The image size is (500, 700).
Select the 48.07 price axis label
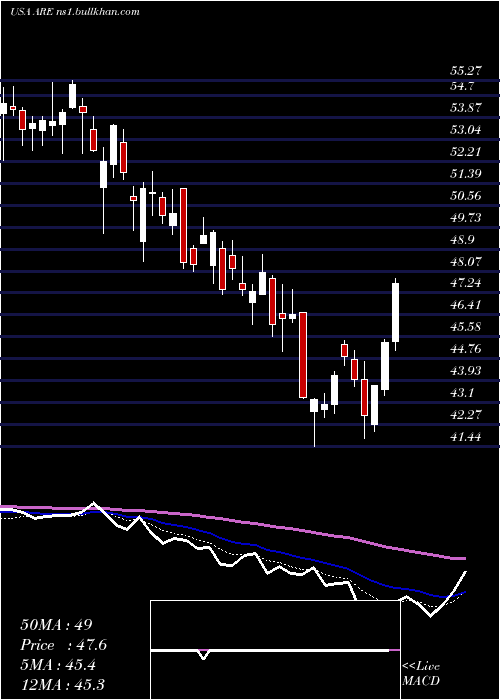466,261
